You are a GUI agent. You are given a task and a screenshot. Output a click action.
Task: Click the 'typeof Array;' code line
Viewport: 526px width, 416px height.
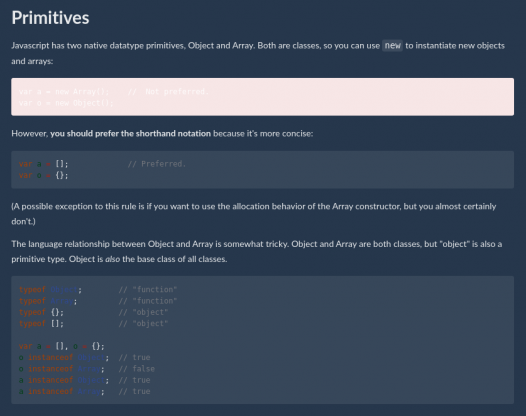point(48,301)
